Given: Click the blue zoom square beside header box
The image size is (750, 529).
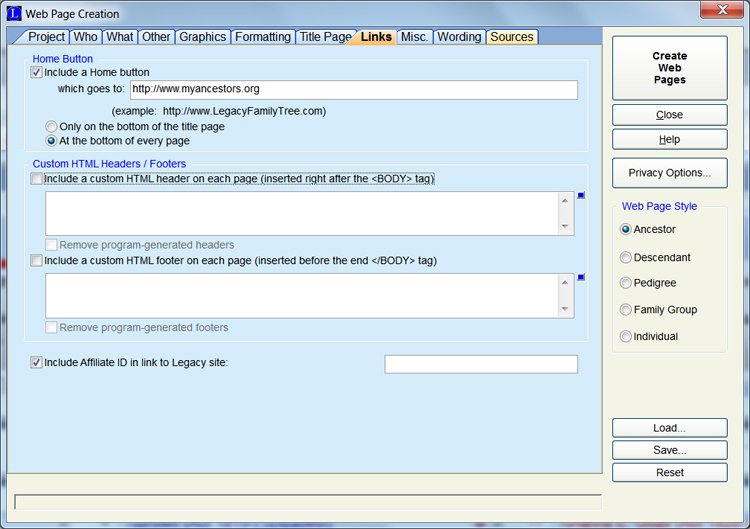Looking at the screenshot, I should [581, 195].
